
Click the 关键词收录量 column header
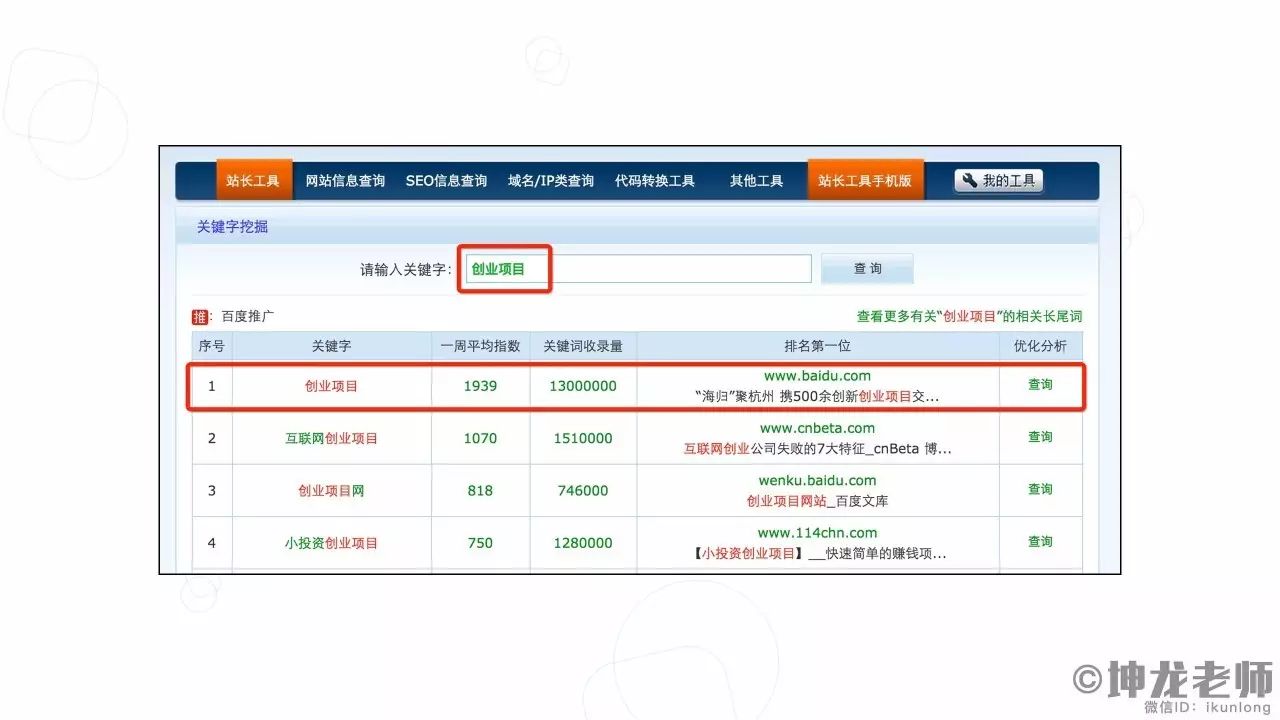coord(583,346)
